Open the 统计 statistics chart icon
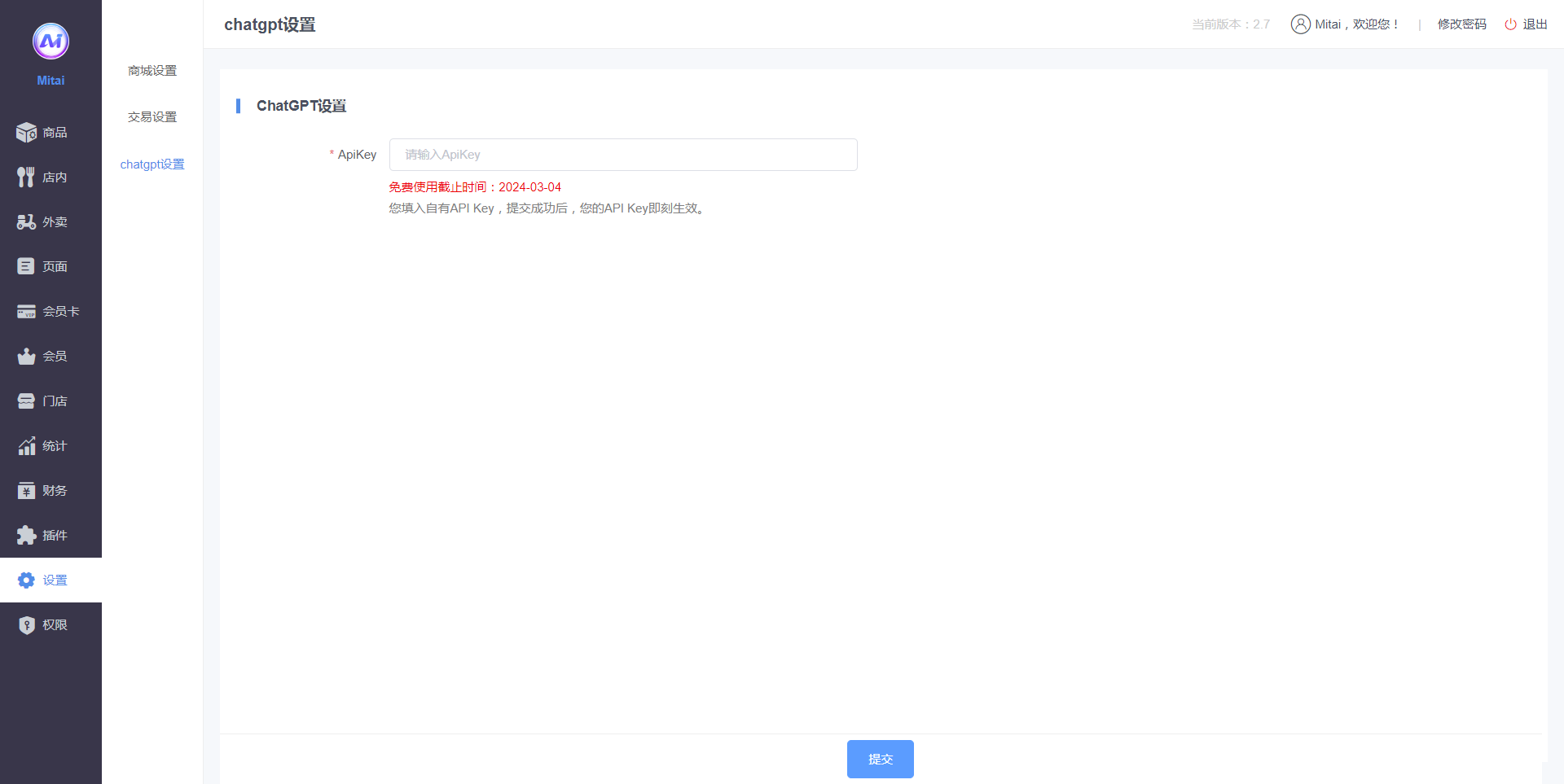 [x=26, y=445]
